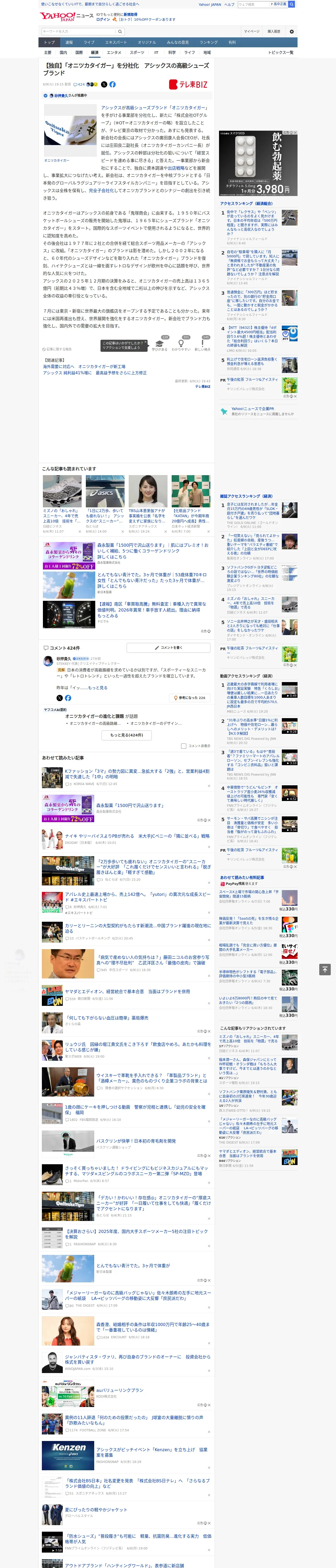Click the Yahoo! JAPAN News logo

[x=66, y=16]
